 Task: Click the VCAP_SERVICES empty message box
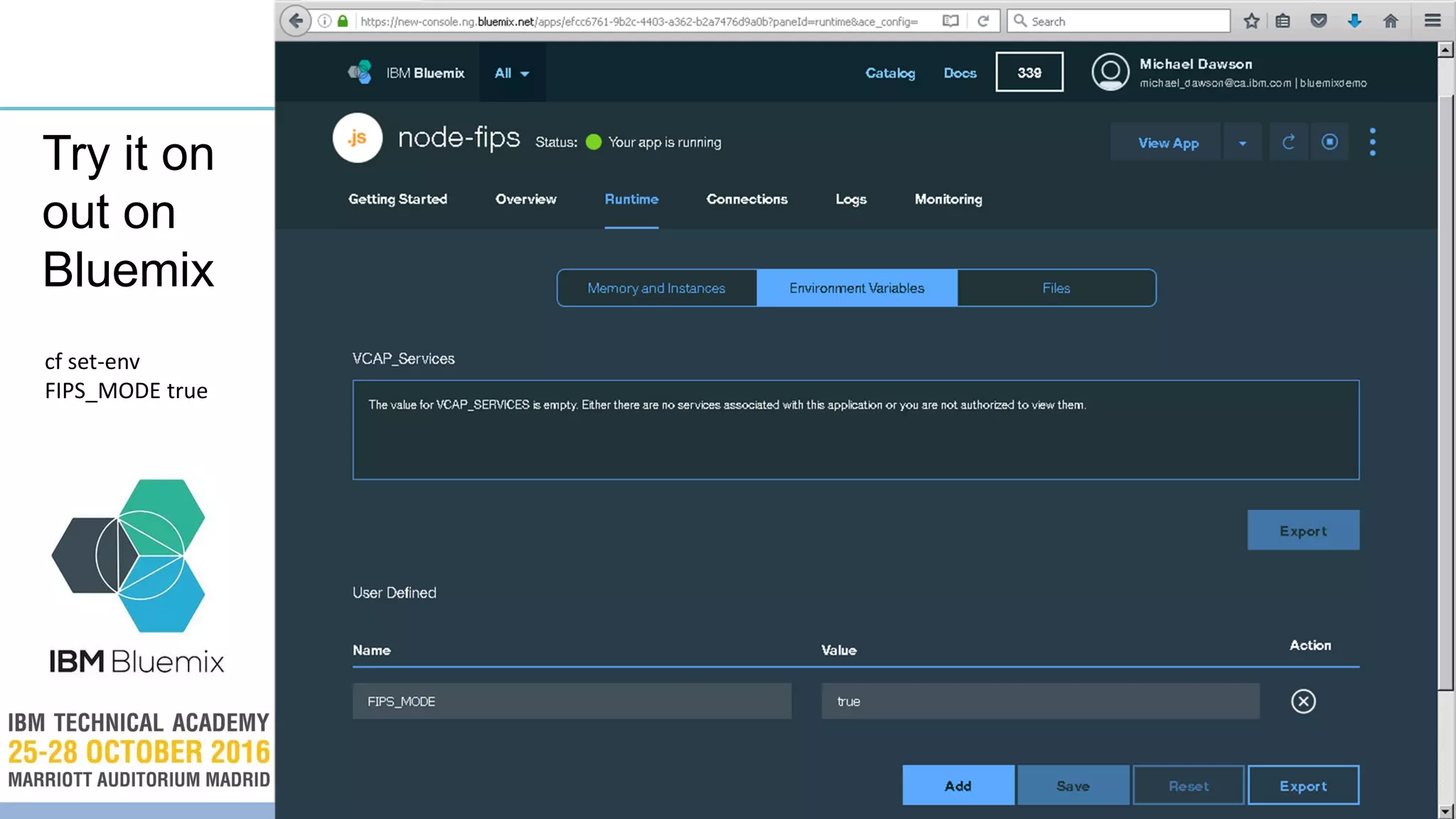coord(856,430)
